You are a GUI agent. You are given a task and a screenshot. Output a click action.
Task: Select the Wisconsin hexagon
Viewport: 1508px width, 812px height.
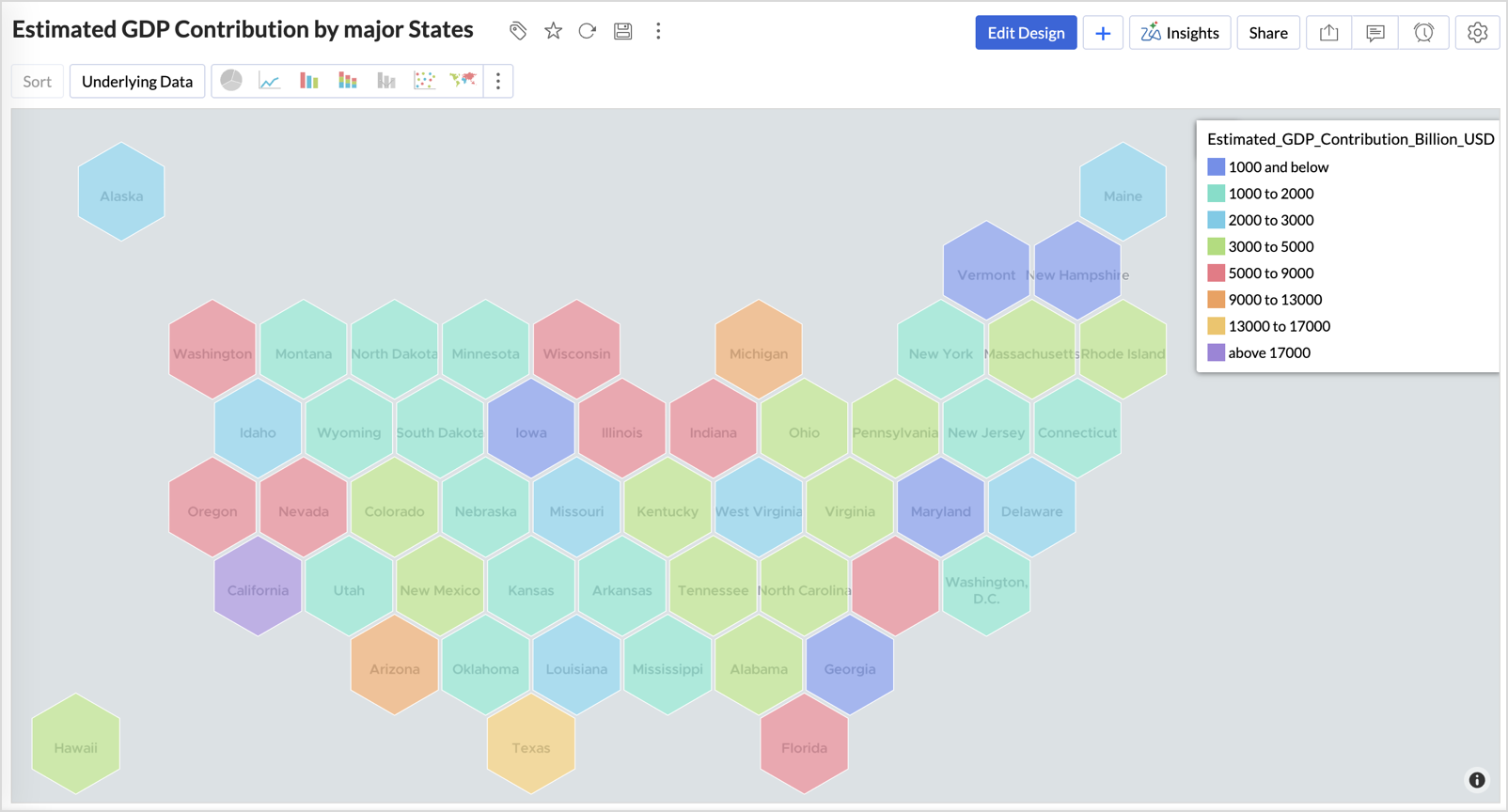576,350
